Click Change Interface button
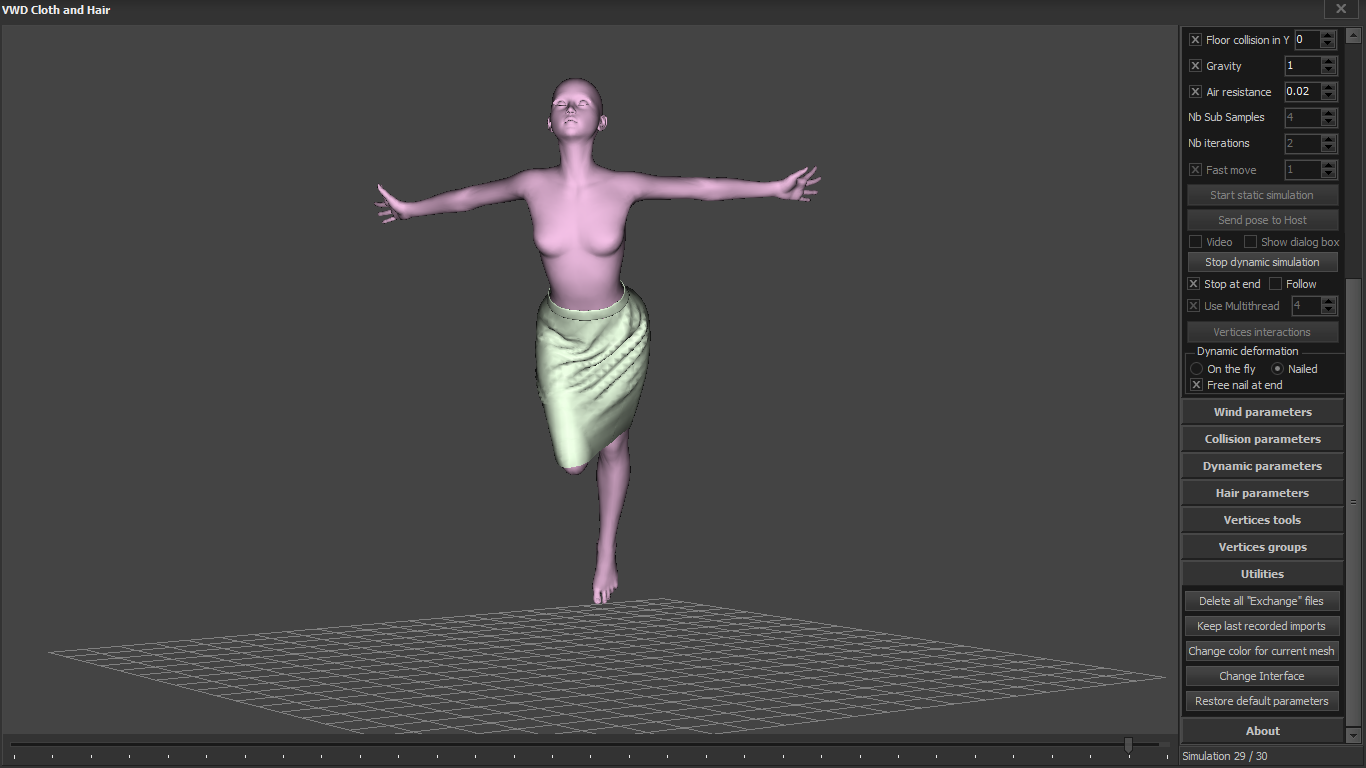 [x=1262, y=676]
